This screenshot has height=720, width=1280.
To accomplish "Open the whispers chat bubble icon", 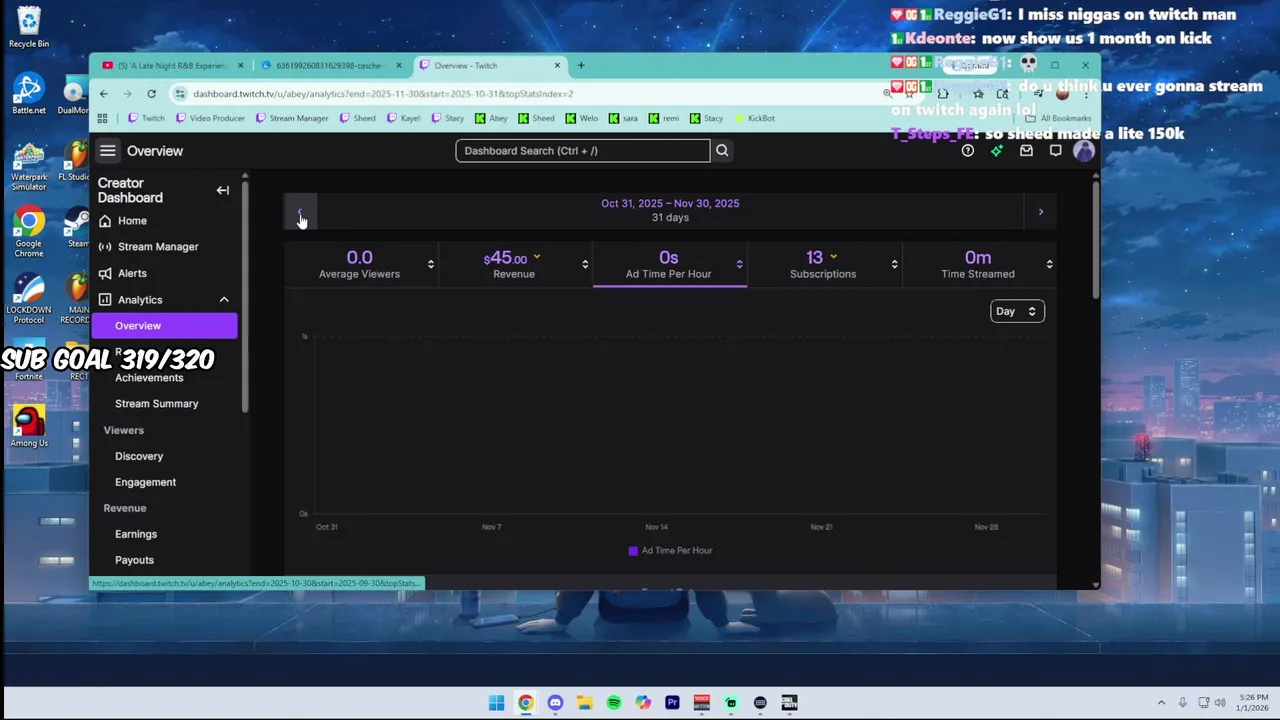I will pyautogui.click(x=1055, y=151).
